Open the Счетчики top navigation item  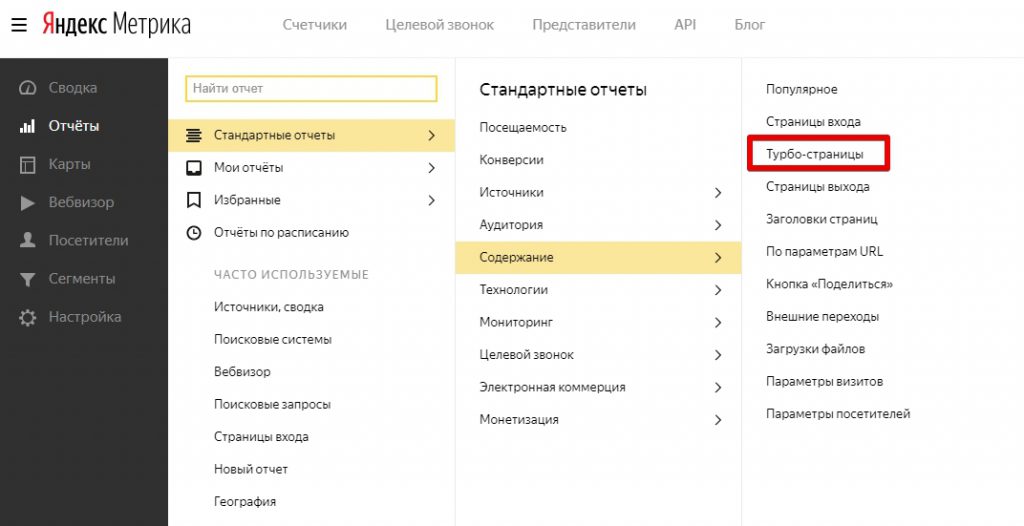(315, 25)
